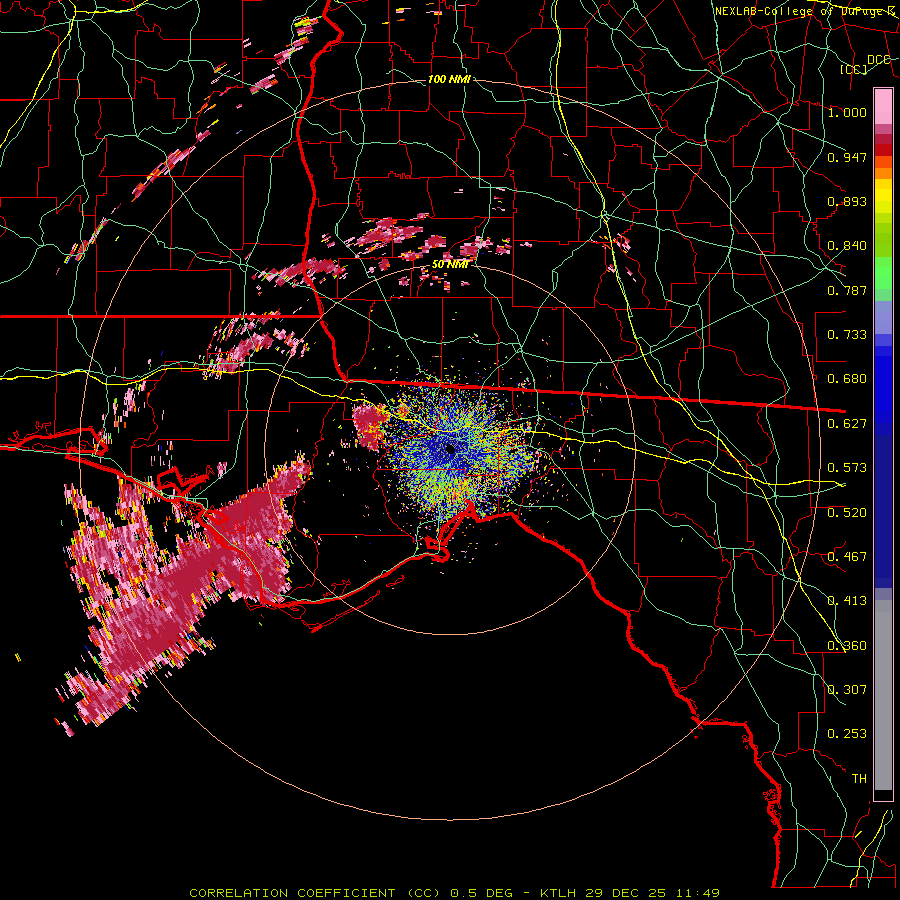
Task: Click the 100 NMI range ring label
Action: click(x=449, y=79)
